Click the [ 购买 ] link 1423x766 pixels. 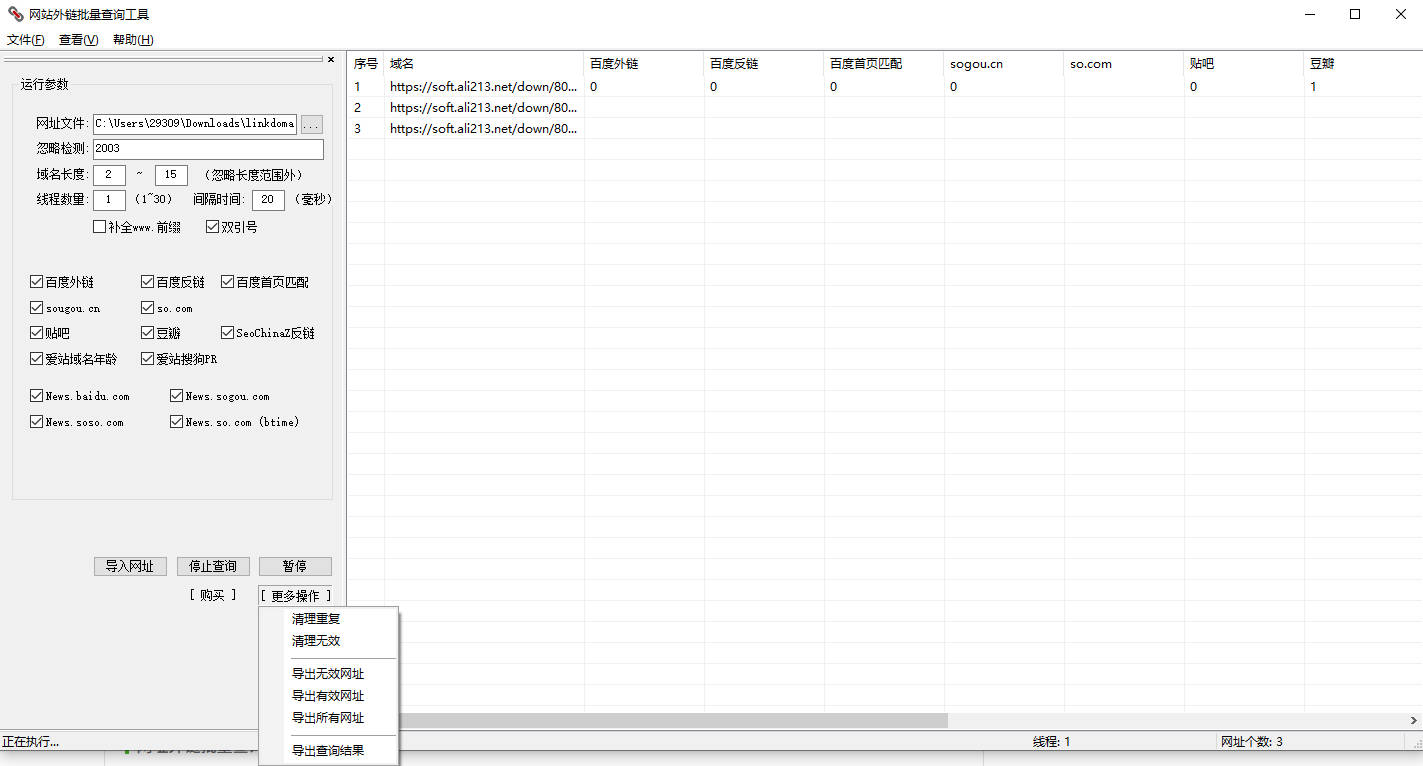[213, 595]
